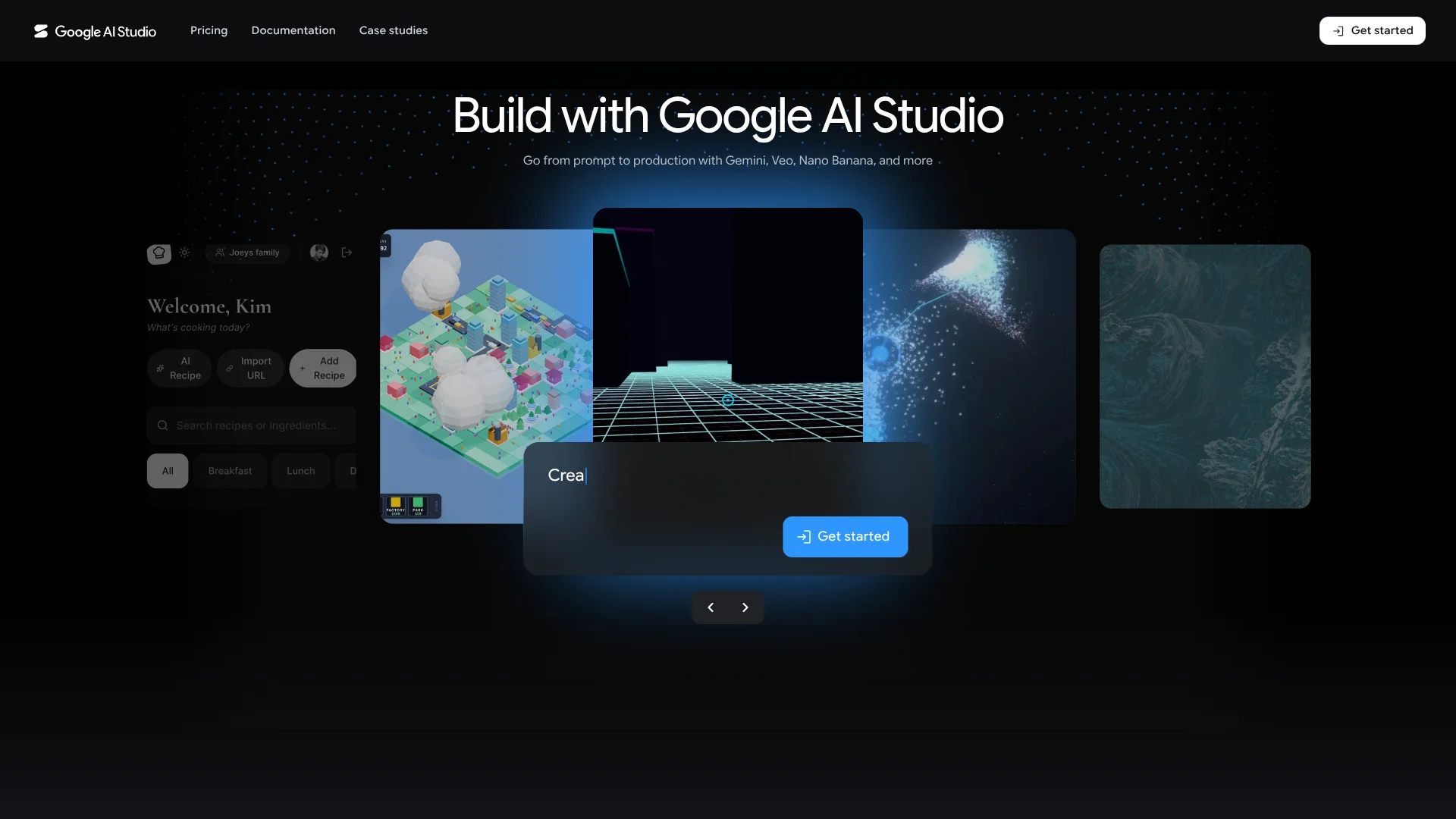Open the neon grid game preview
This screenshot has height=819, width=1456.
tap(727, 325)
